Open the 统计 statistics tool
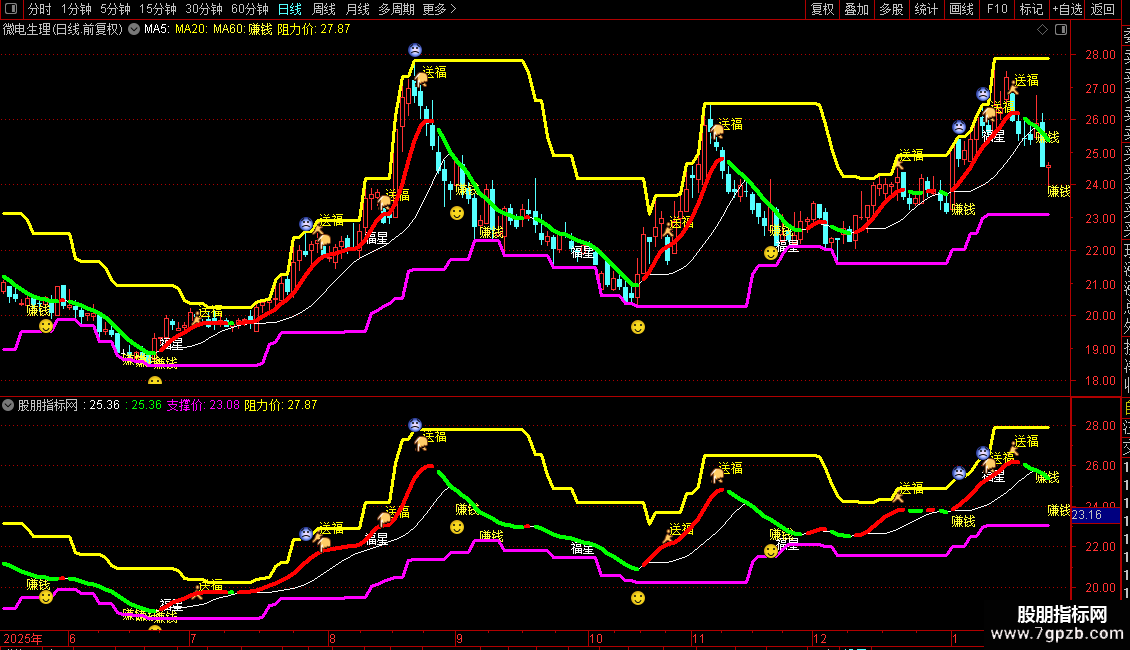This screenshot has width=1130, height=650. pos(926,9)
